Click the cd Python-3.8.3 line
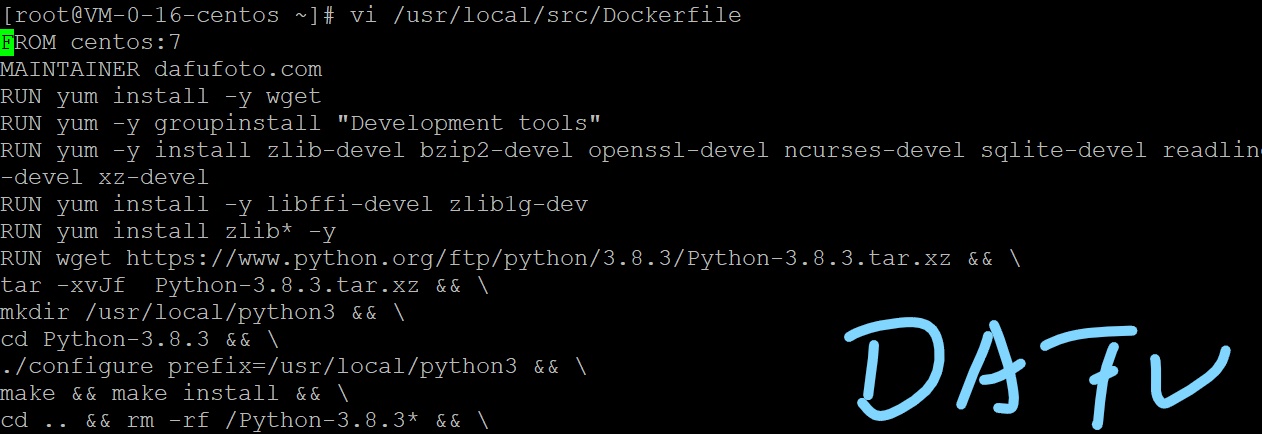Image resolution: width=1262 pixels, height=434 pixels. (x=140, y=339)
